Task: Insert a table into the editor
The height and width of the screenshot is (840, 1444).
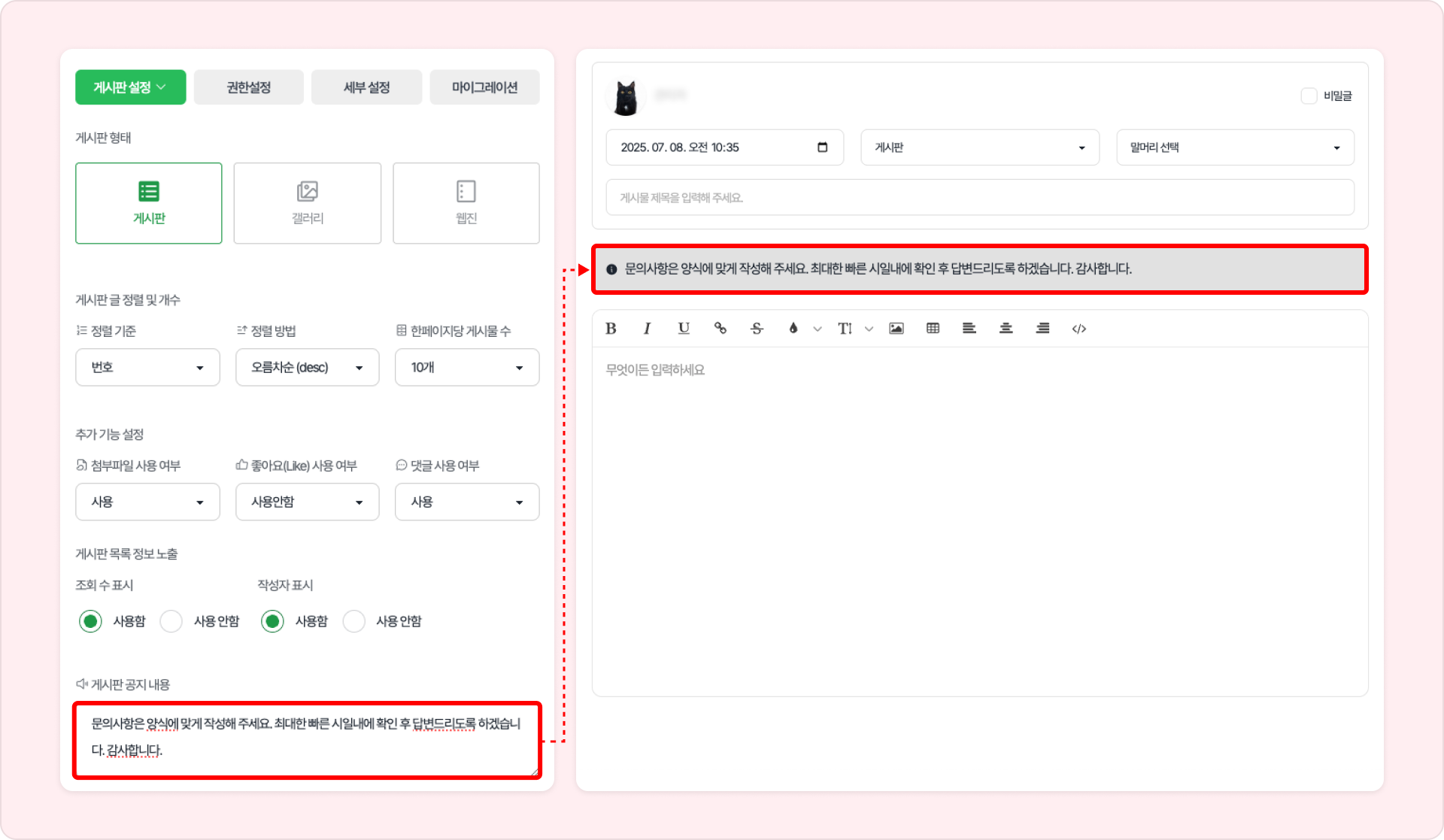Action: 933,329
